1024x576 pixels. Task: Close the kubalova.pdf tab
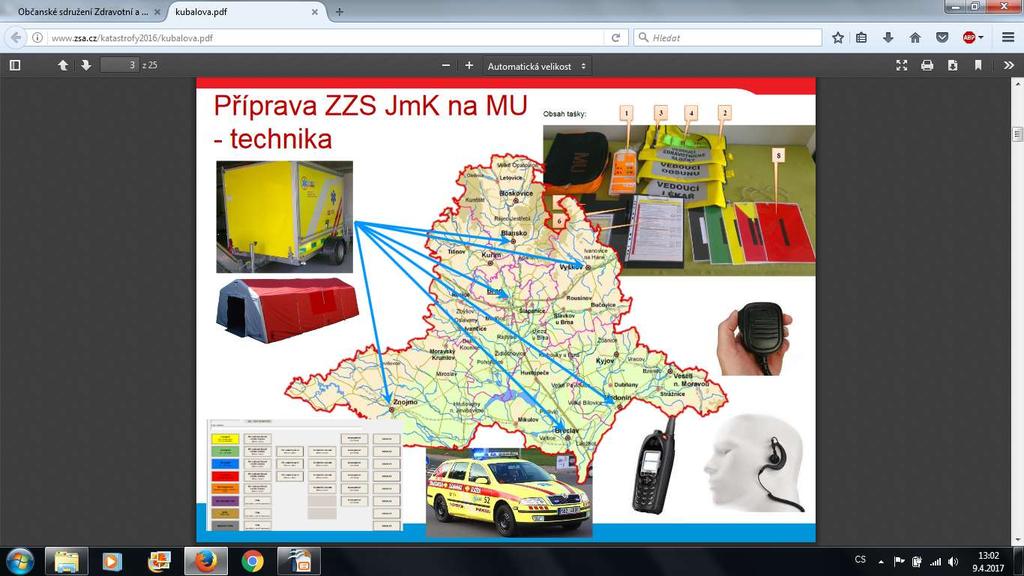pyautogui.click(x=315, y=12)
